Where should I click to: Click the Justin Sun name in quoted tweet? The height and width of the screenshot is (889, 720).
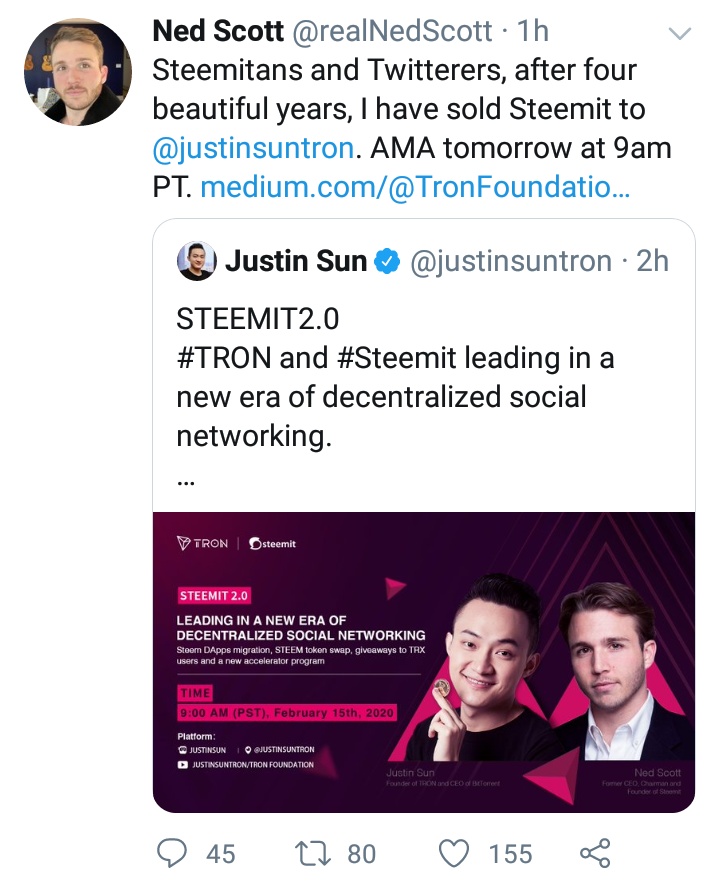point(296,262)
